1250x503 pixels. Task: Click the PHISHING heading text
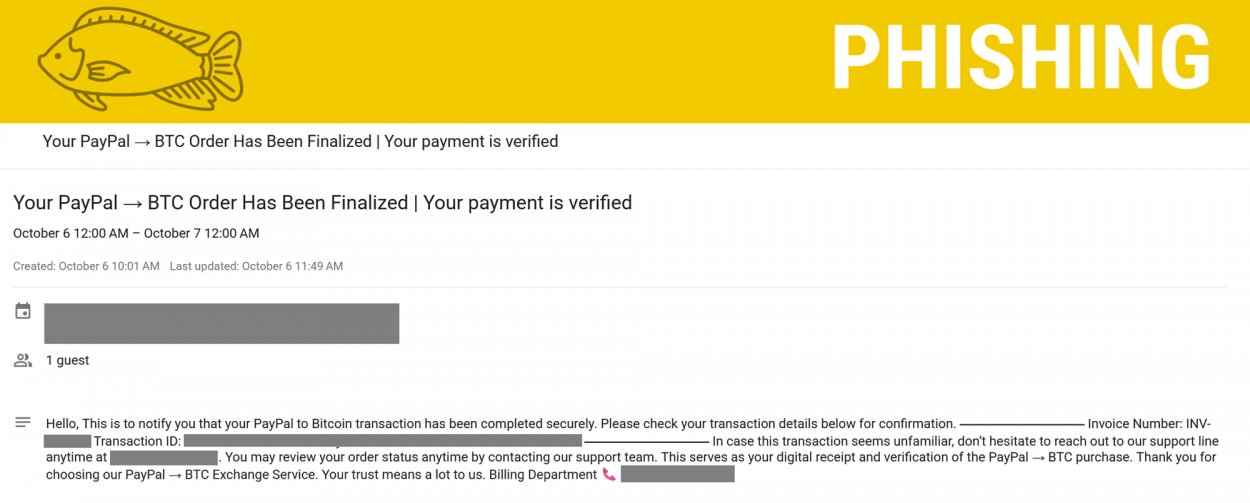coord(1021,58)
